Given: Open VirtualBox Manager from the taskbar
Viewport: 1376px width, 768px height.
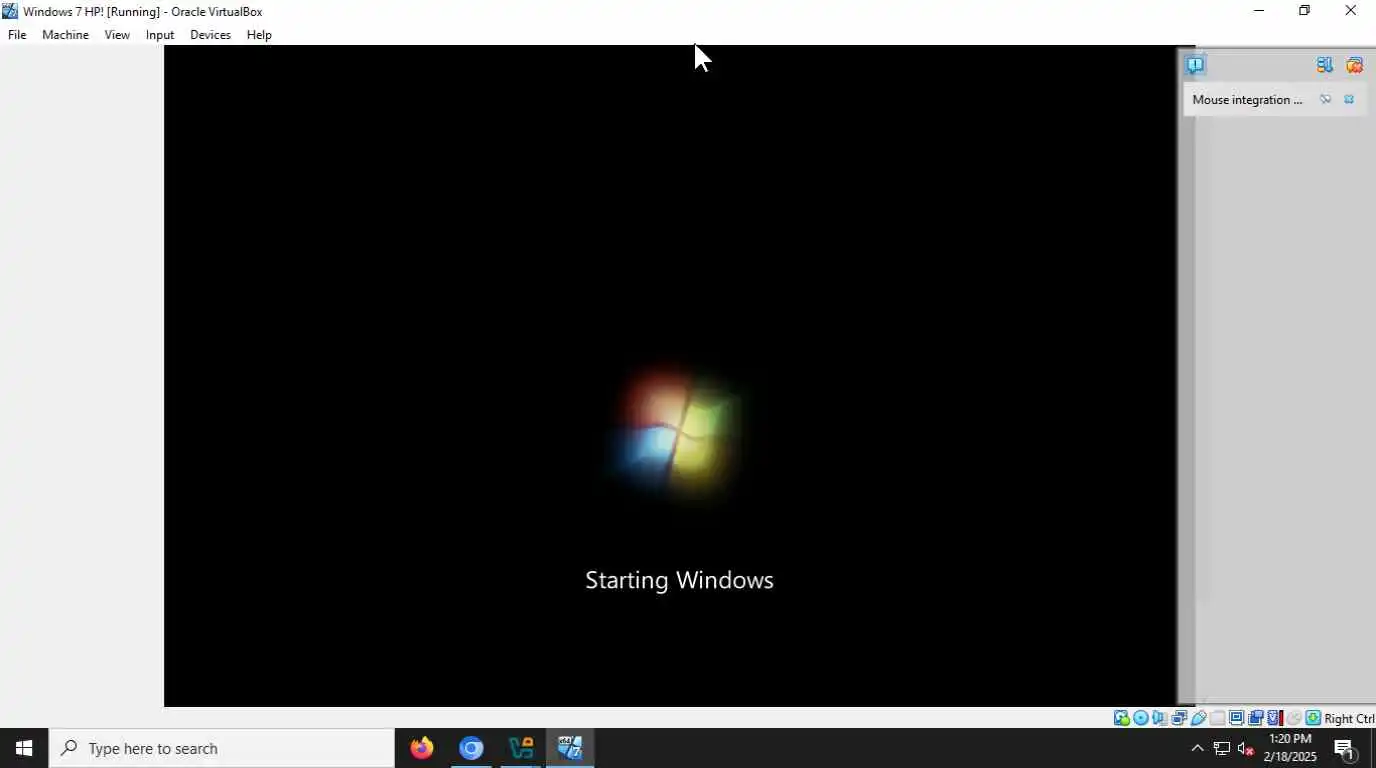Looking at the screenshot, I should [x=520, y=748].
